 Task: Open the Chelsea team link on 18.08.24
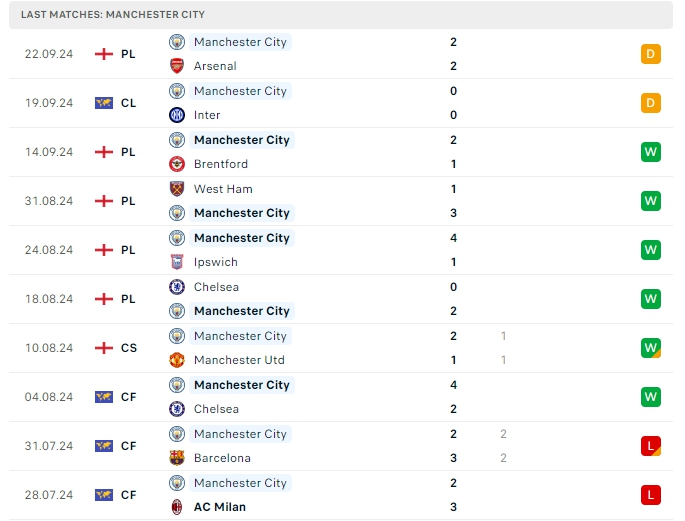coord(216,287)
